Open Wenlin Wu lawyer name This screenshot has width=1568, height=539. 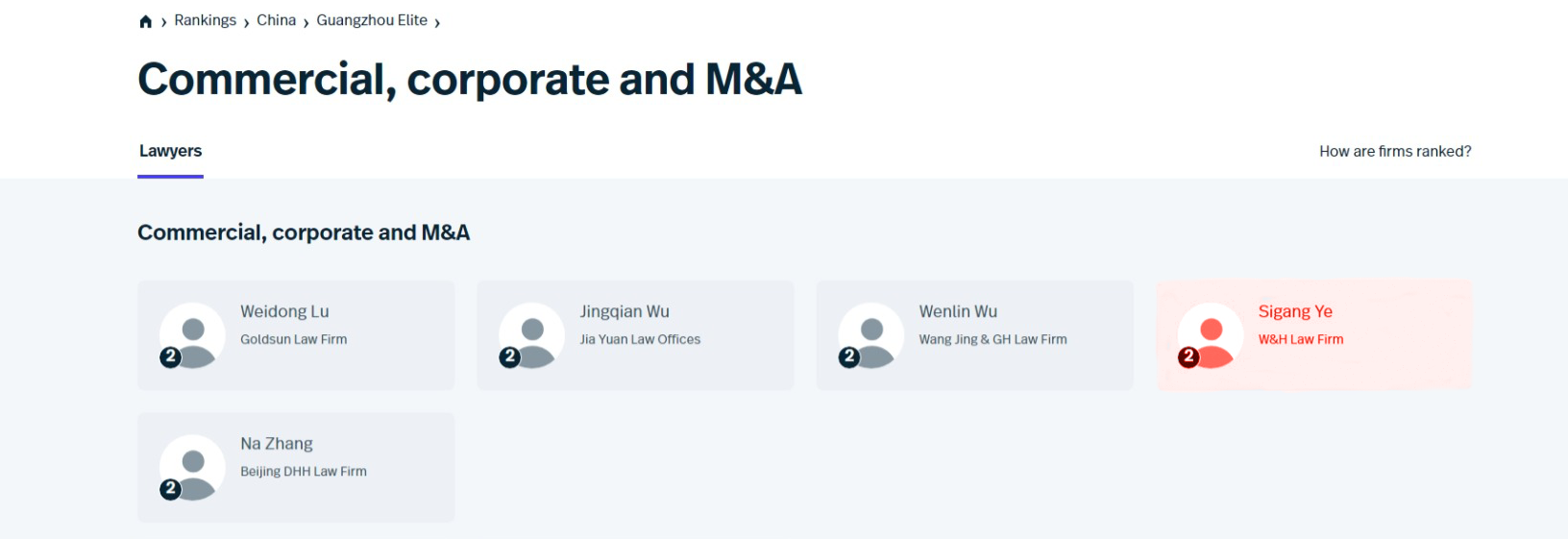tap(958, 311)
